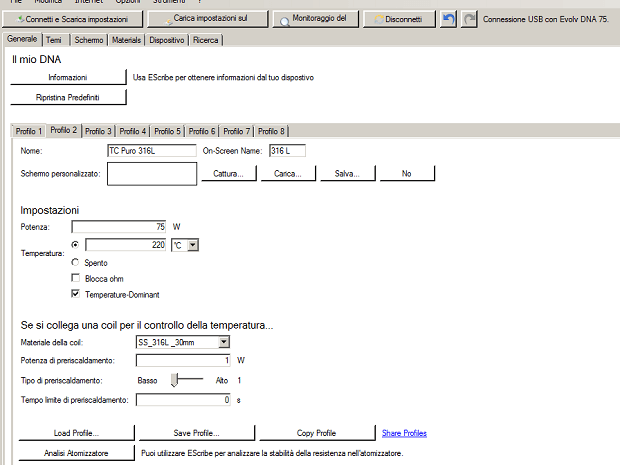620x465 pixels.
Task: Open the Profilo 2 tab
Action: point(63,130)
